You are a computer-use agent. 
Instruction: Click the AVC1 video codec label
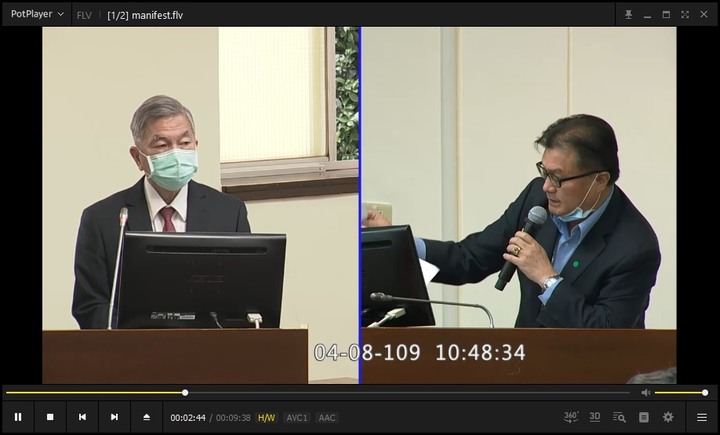point(297,418)
